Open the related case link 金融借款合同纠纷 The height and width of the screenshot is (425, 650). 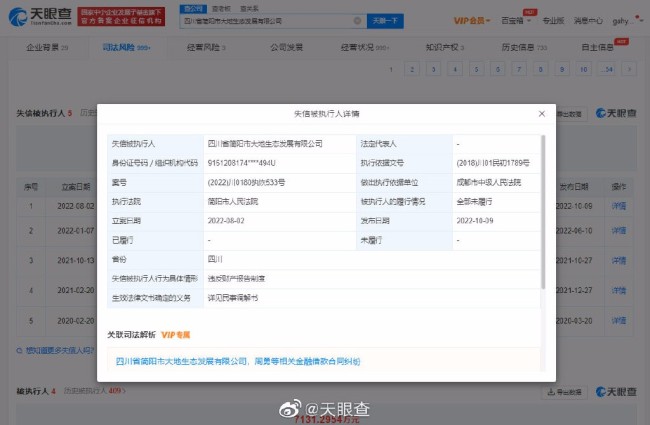(x=238, y=361)
